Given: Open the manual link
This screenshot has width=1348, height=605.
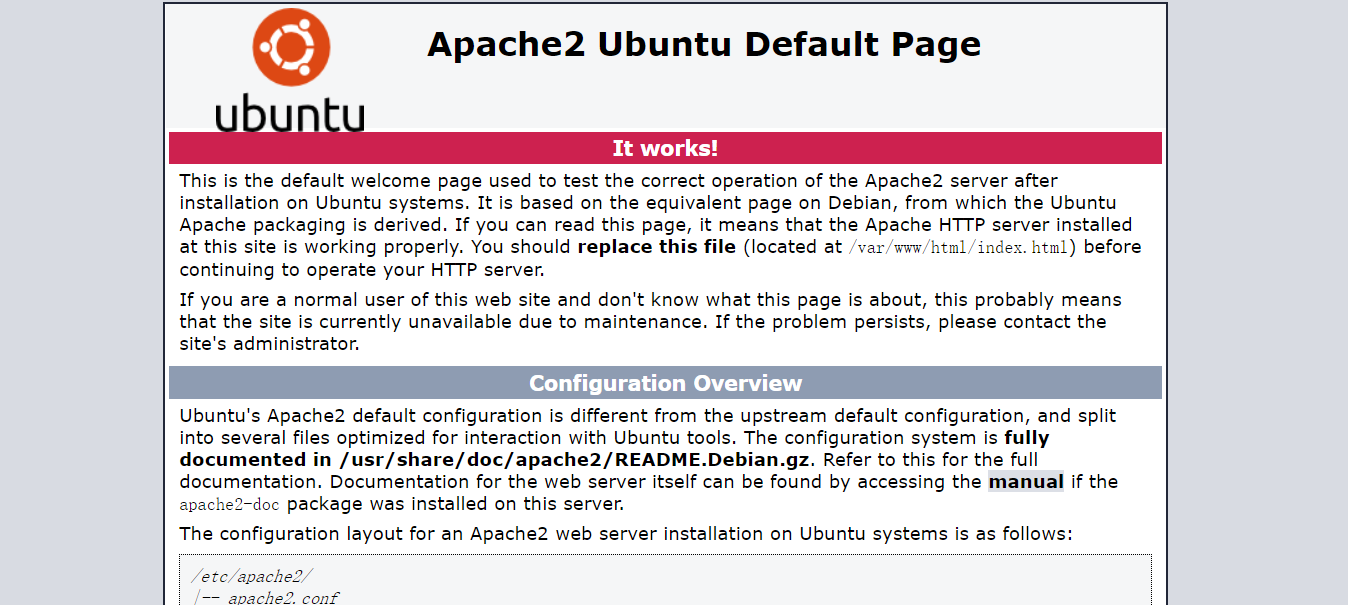Looking at the screenshot, I should [x=1026, y=482].
